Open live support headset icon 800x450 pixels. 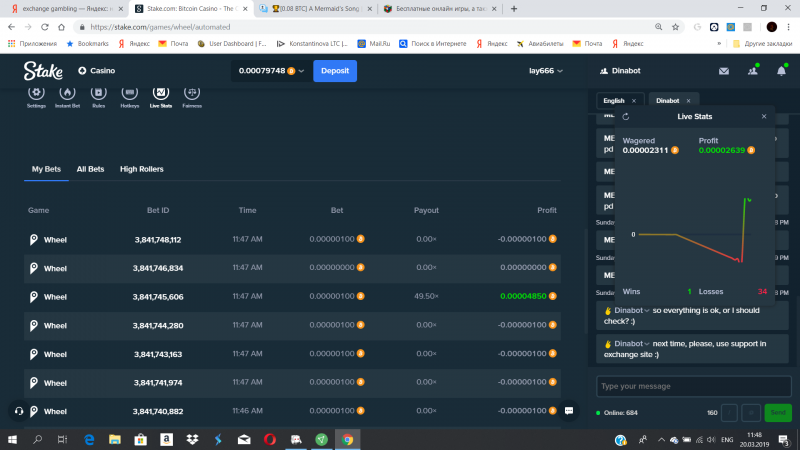click(x=19, y=411)
